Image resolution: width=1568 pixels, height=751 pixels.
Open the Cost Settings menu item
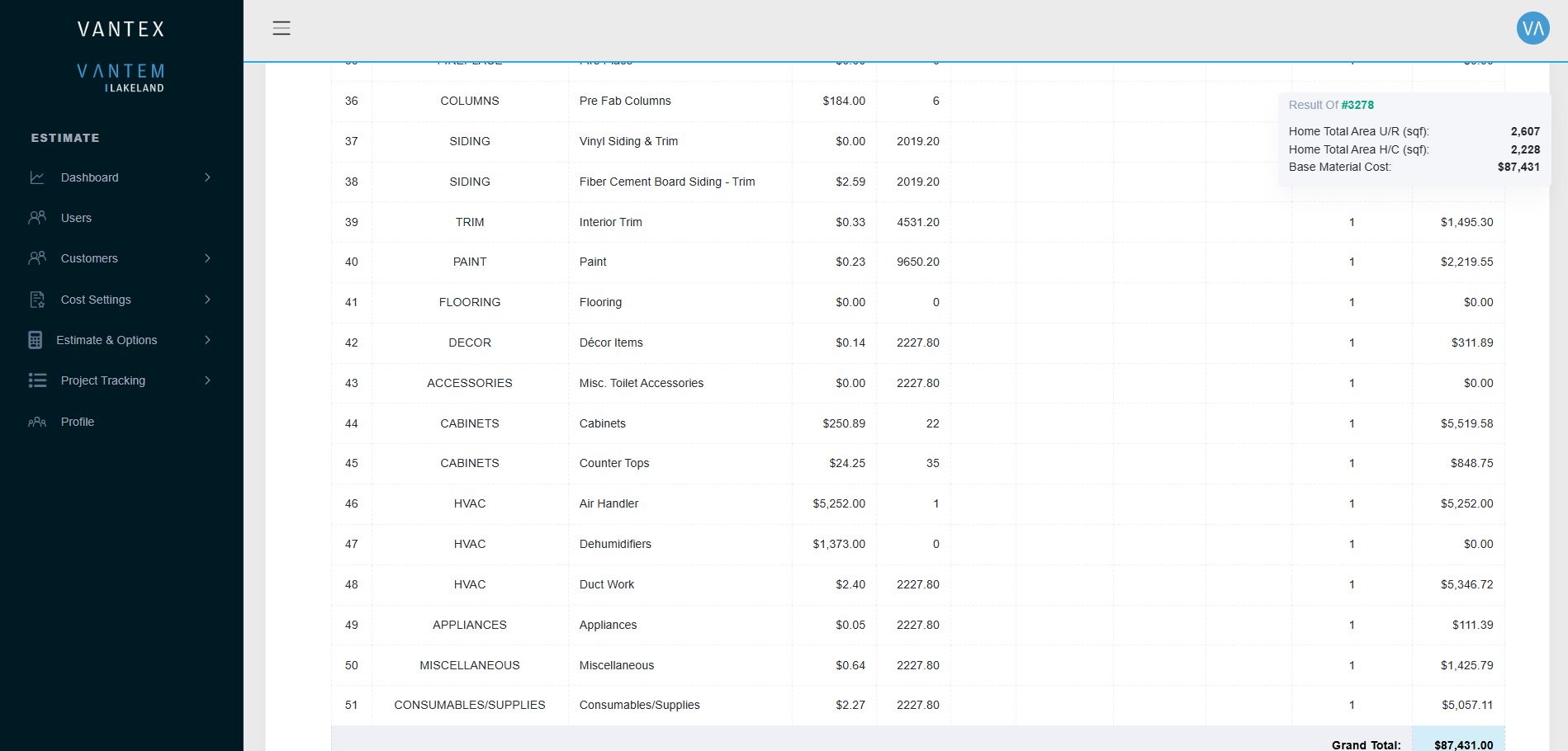coord(121,300)
